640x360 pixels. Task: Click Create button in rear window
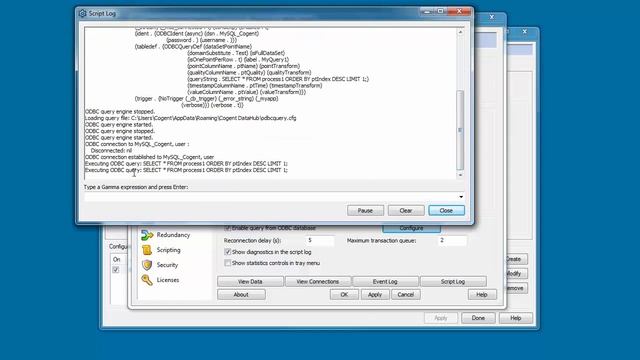[517, 259]
